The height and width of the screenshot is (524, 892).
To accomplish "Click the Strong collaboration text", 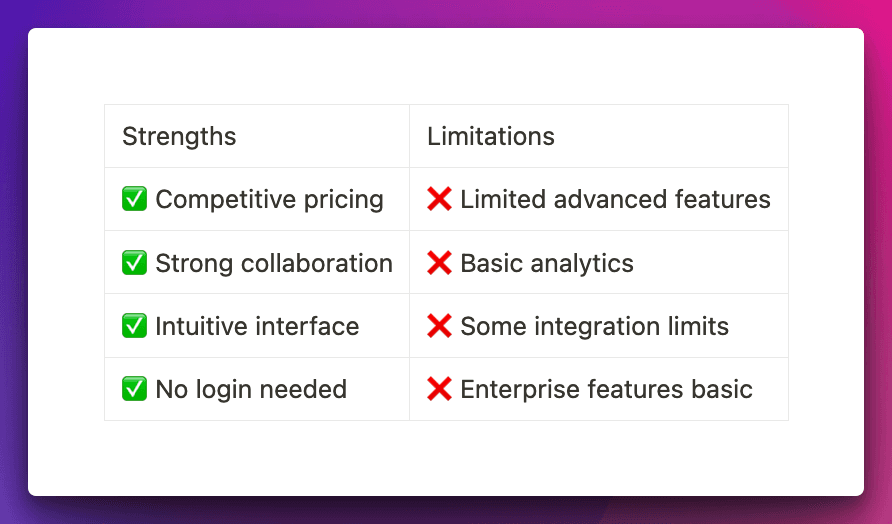I will [x=274, y=263].
